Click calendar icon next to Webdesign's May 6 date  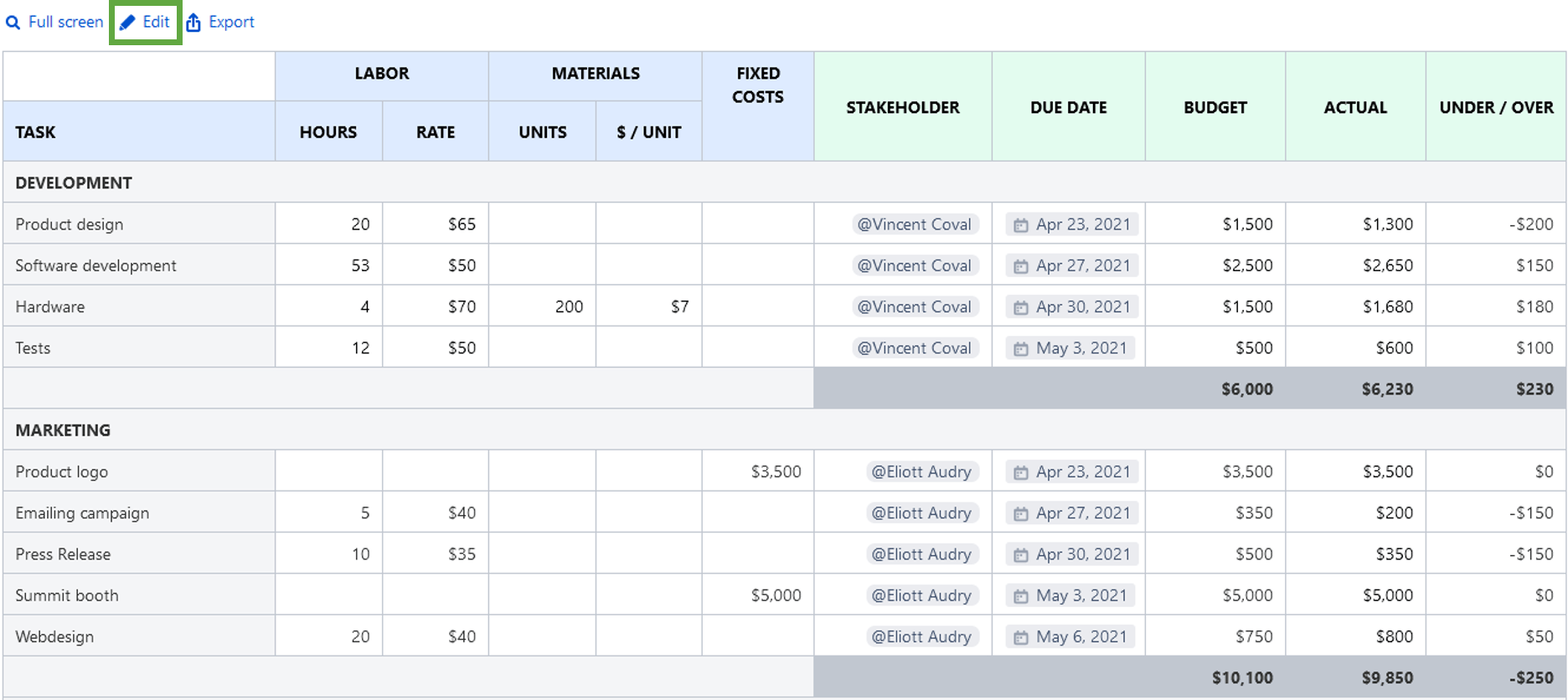tap(1020, 636)
